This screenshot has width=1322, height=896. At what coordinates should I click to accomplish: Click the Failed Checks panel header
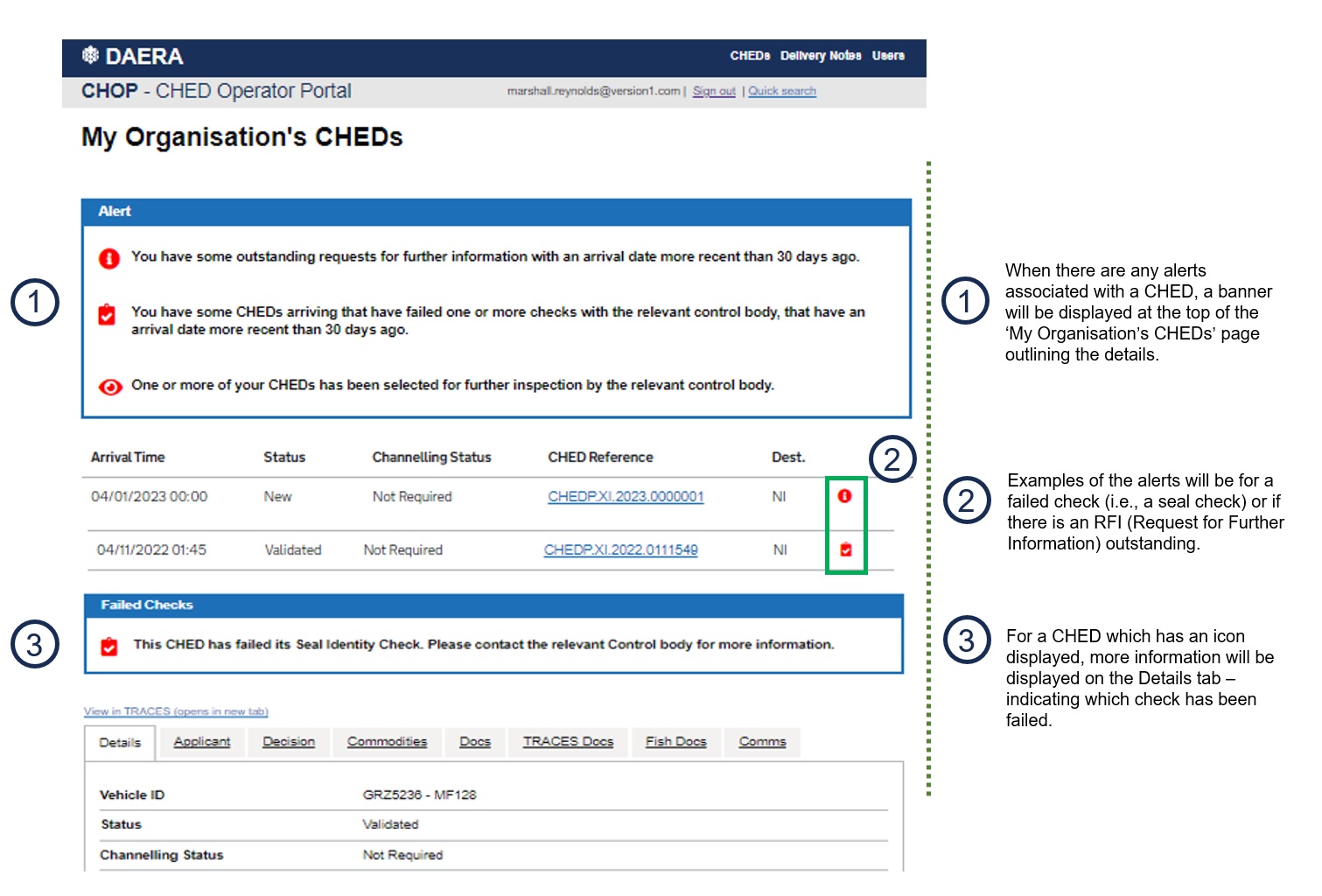tap(493, 605)
